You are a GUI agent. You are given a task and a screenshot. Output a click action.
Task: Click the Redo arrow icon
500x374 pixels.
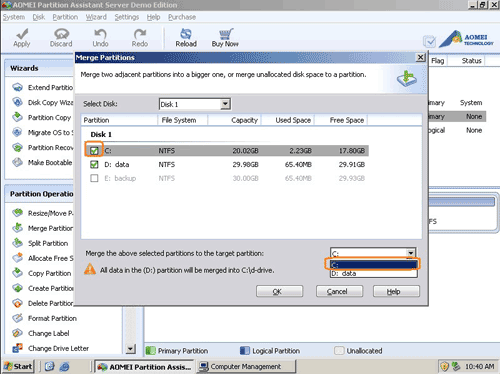(140, 34)
